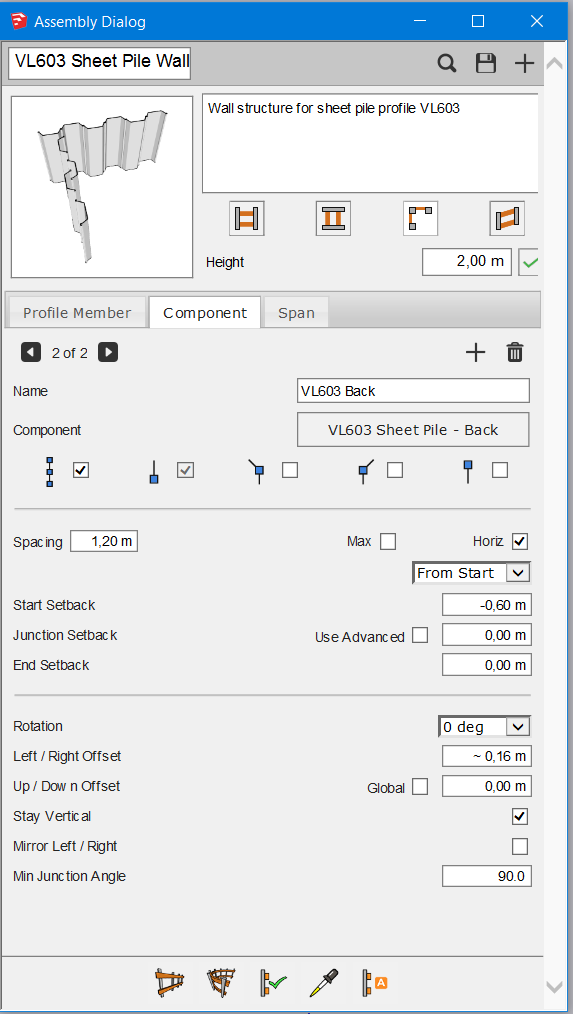Click the Start Setback value field
Image resolution: width=573 pixels, height=1014 pixels.
tap(487, 605)
